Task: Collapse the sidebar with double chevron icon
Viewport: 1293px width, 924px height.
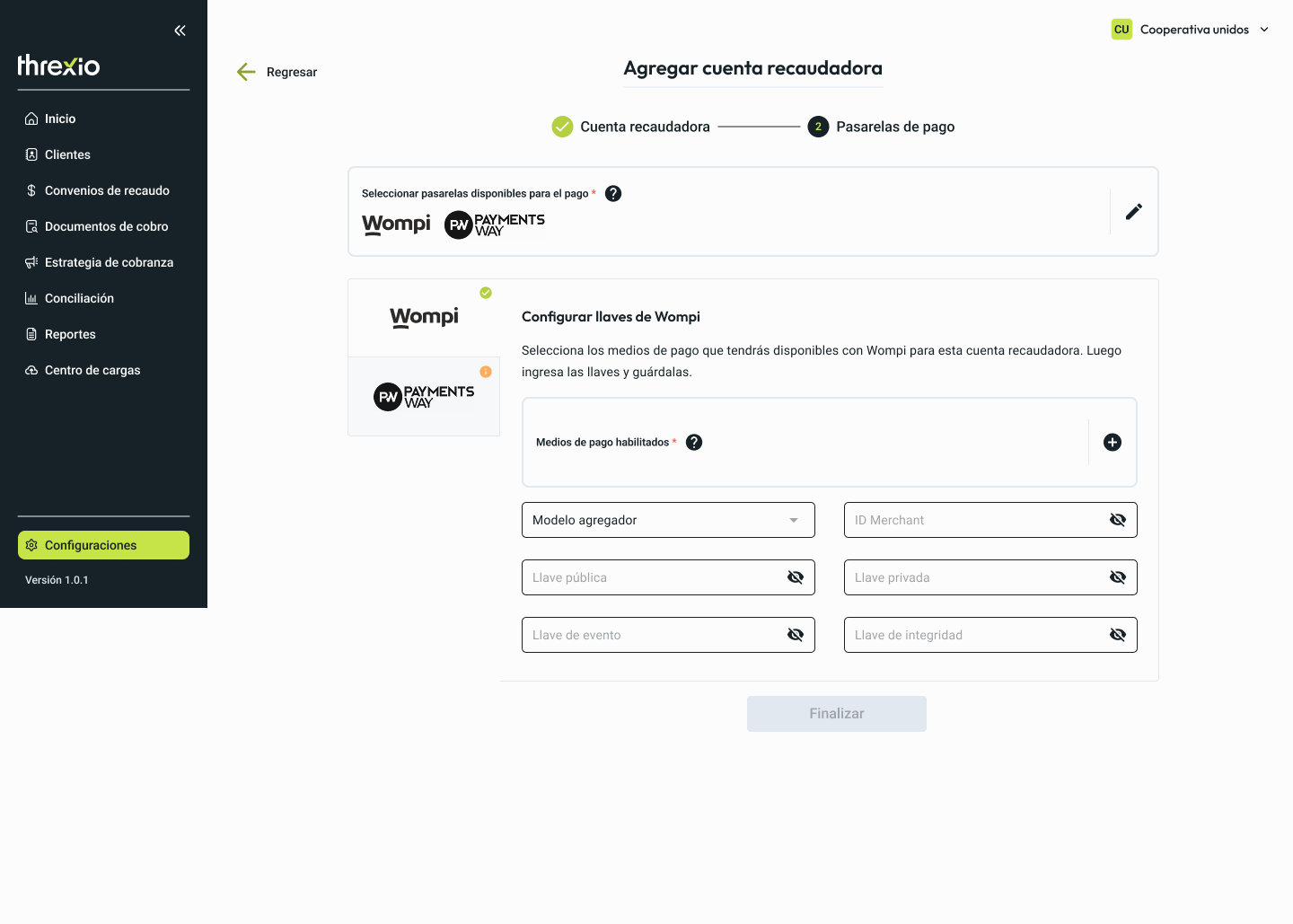Action: point(180,31)
